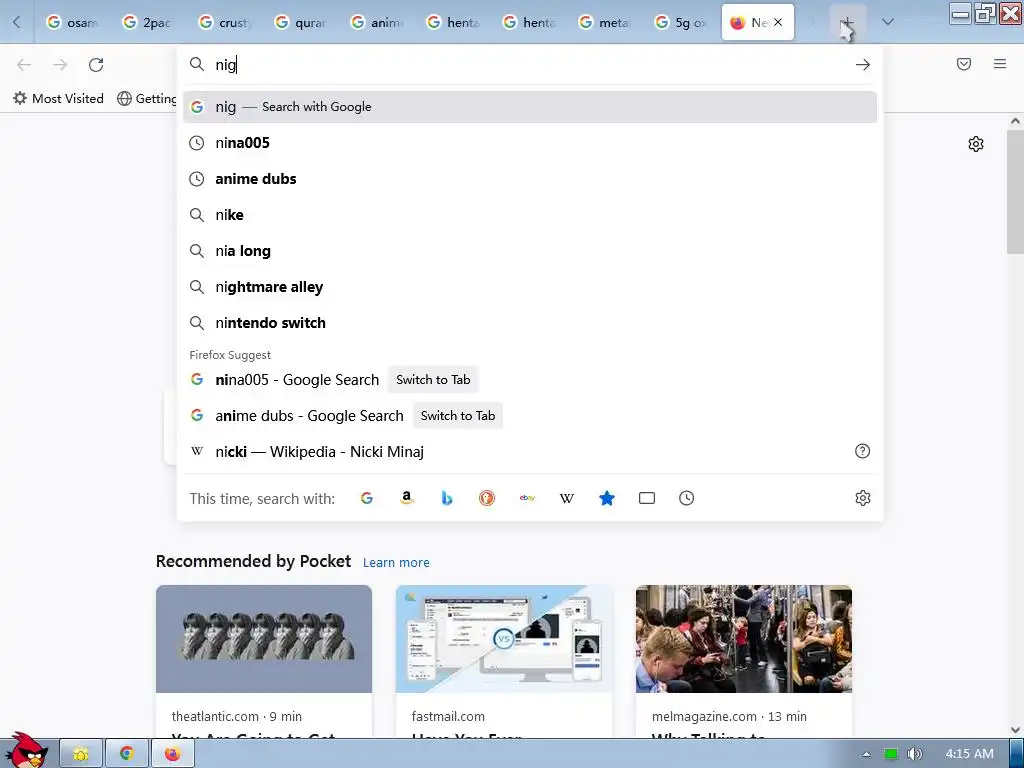Search history with clock icon
1024x768 pixels.
pyautogui.click(x=686, y=498)
